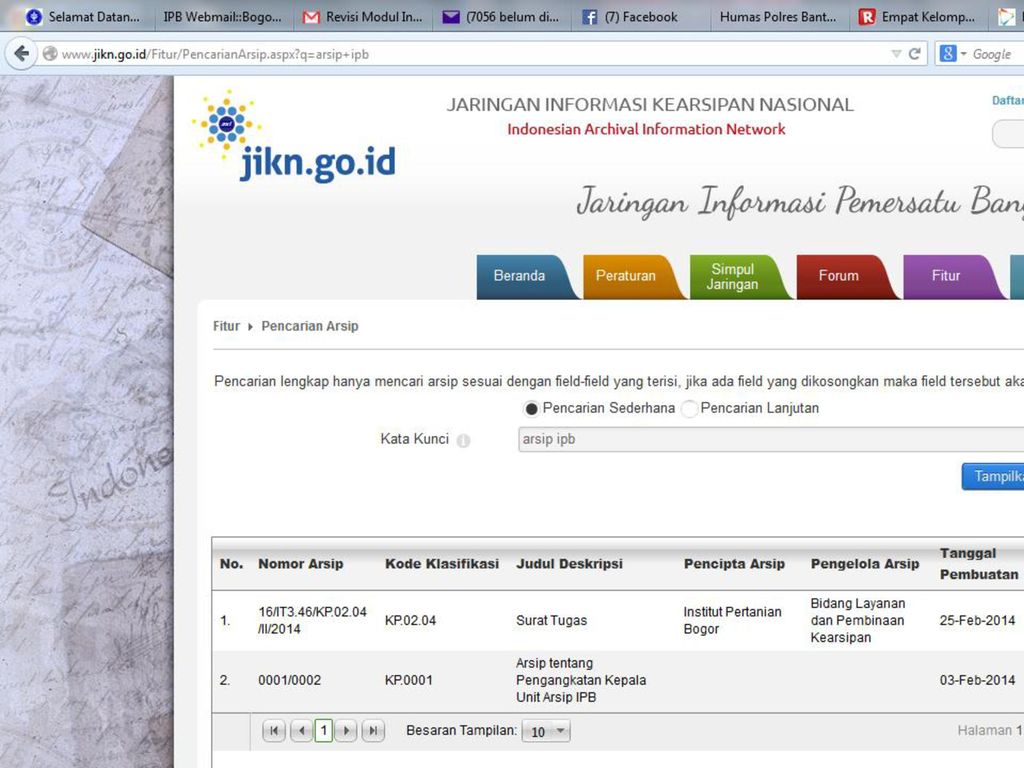Click the site identity globe icon
This screenshot has height=768, width=1024.
click(x=50, y=54)
